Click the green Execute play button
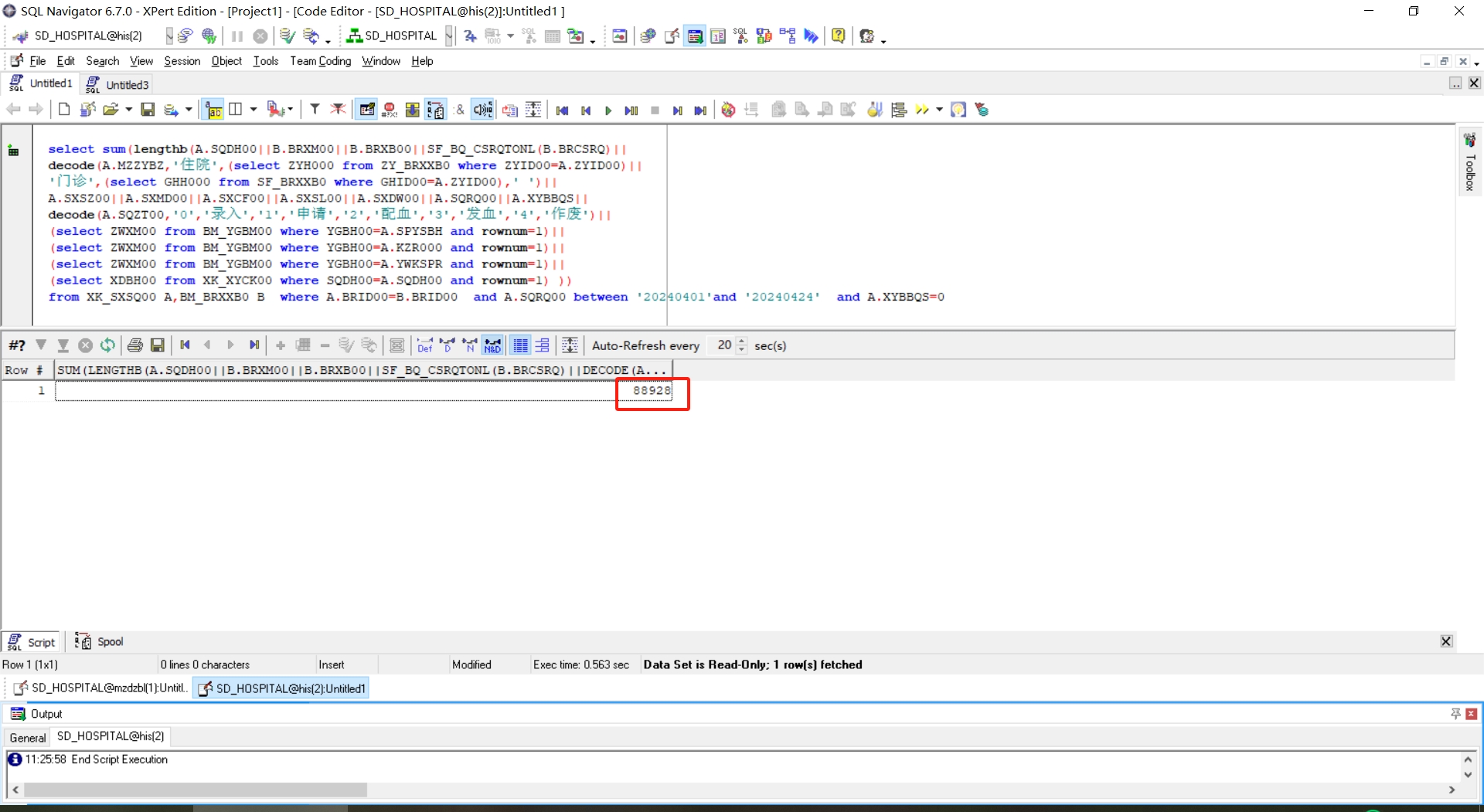Screen dimensions: 1484x812 (x=608, y=110)
